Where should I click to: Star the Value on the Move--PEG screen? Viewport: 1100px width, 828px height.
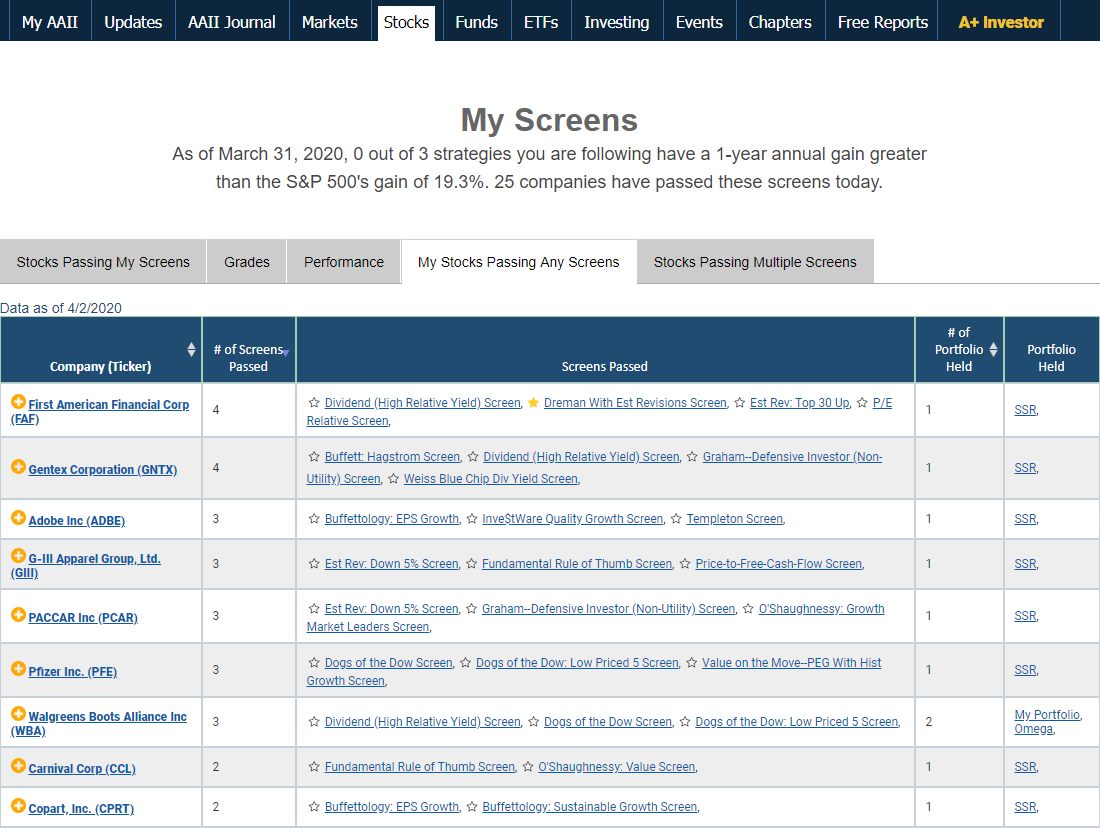692,662
